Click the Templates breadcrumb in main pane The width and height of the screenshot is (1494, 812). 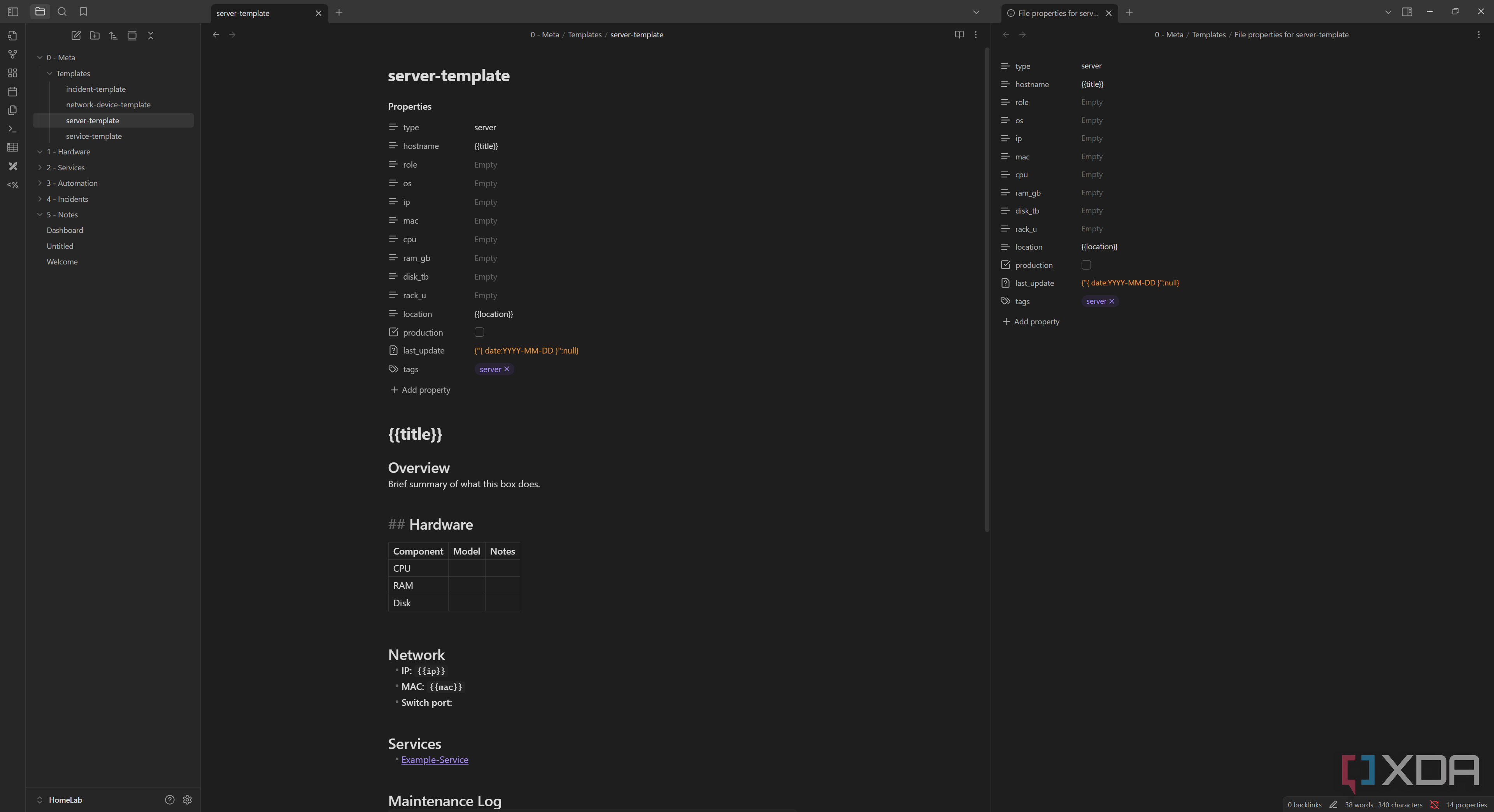584,35
